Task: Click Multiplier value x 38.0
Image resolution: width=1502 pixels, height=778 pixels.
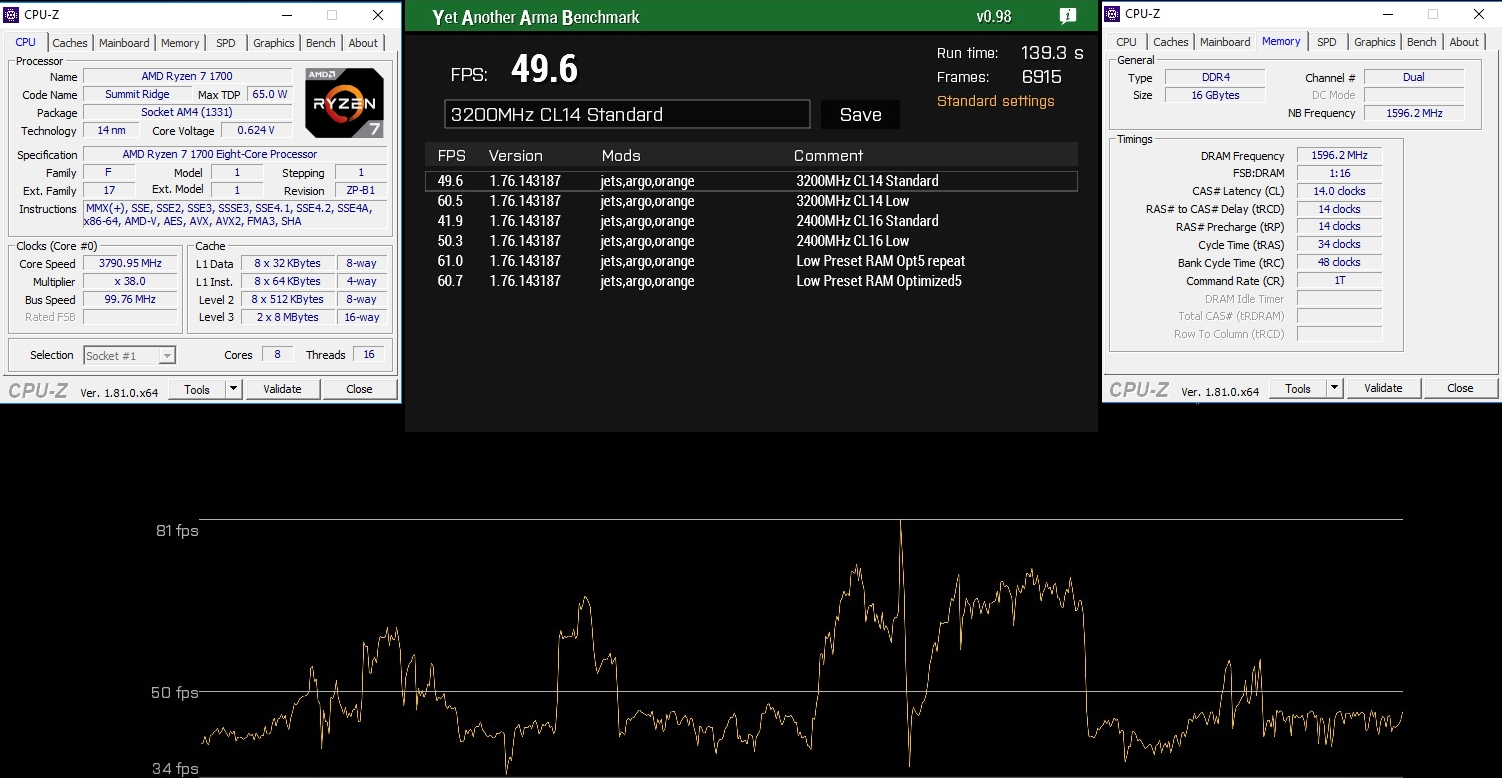Action: (x=131, y=282)
